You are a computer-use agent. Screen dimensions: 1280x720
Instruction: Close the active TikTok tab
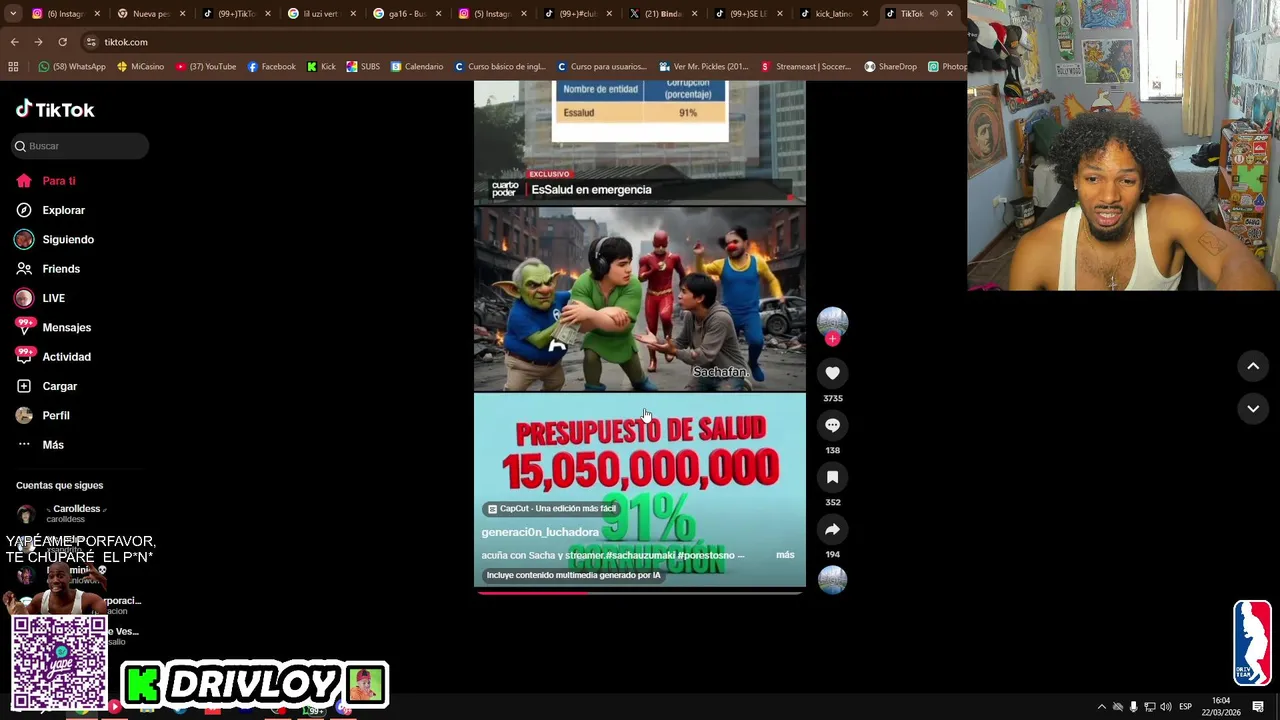950,14
